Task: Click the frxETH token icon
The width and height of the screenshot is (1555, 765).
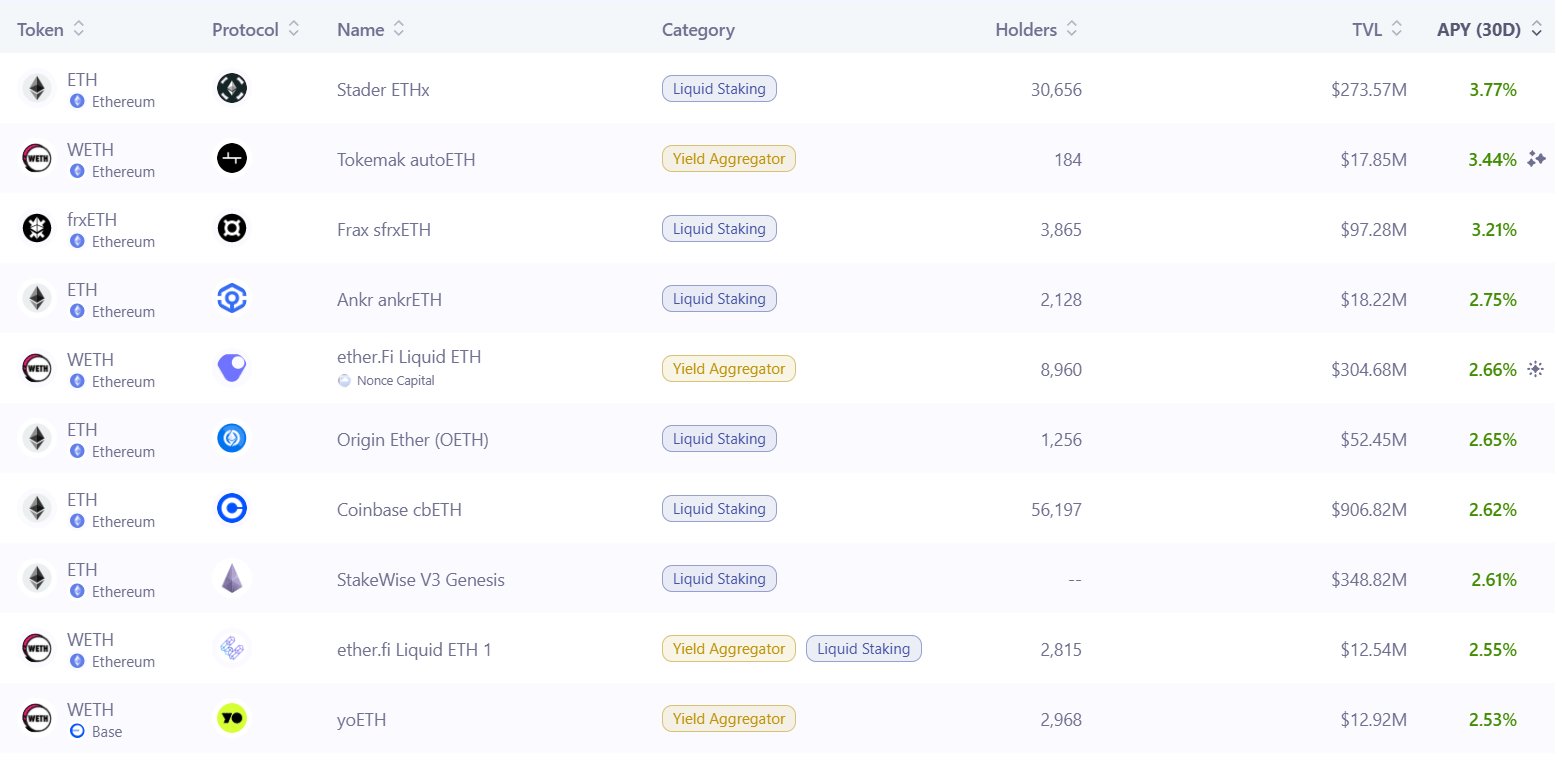Action: point(37,229)
